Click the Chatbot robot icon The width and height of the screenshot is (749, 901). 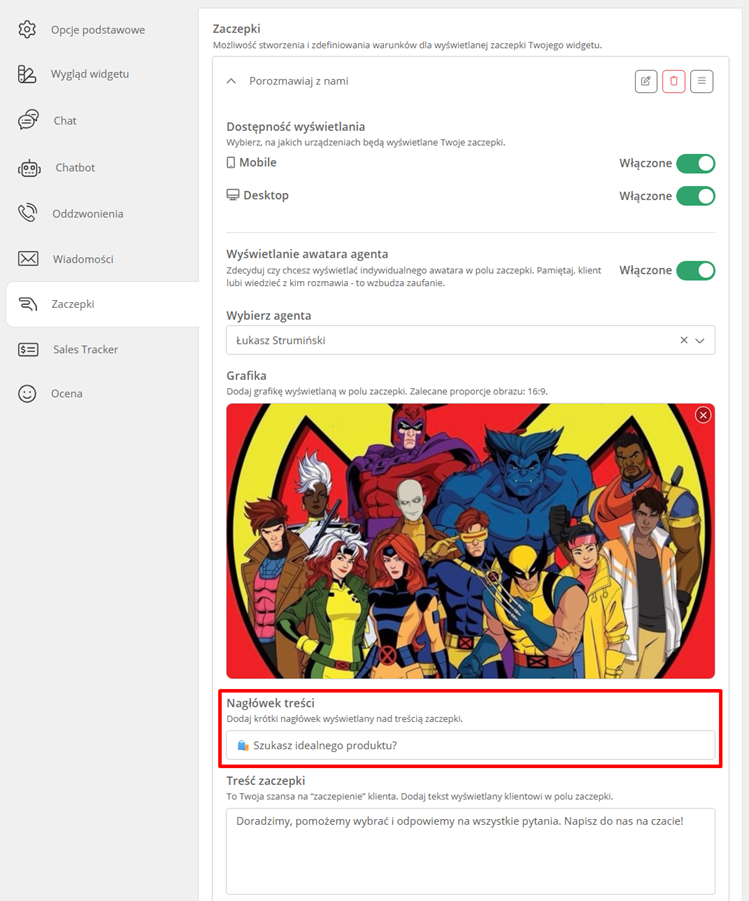click(x=29, y=168)
